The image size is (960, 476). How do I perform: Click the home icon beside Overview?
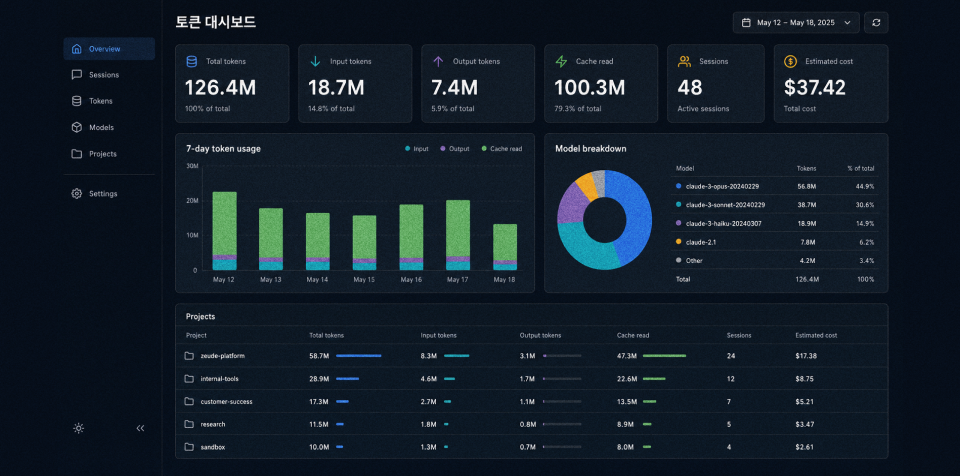click(77, 49)
